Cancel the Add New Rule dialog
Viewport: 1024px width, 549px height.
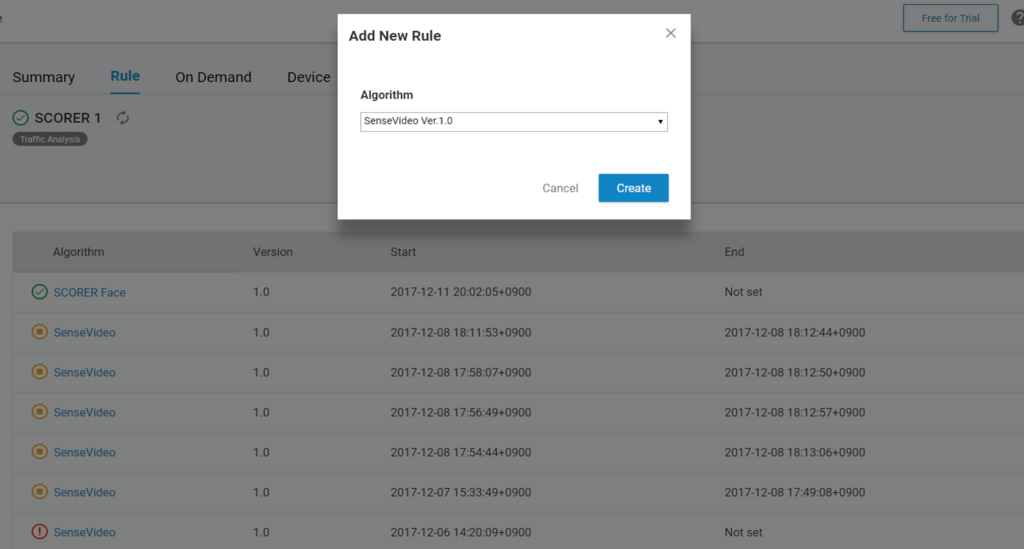(x=560, y=188)
